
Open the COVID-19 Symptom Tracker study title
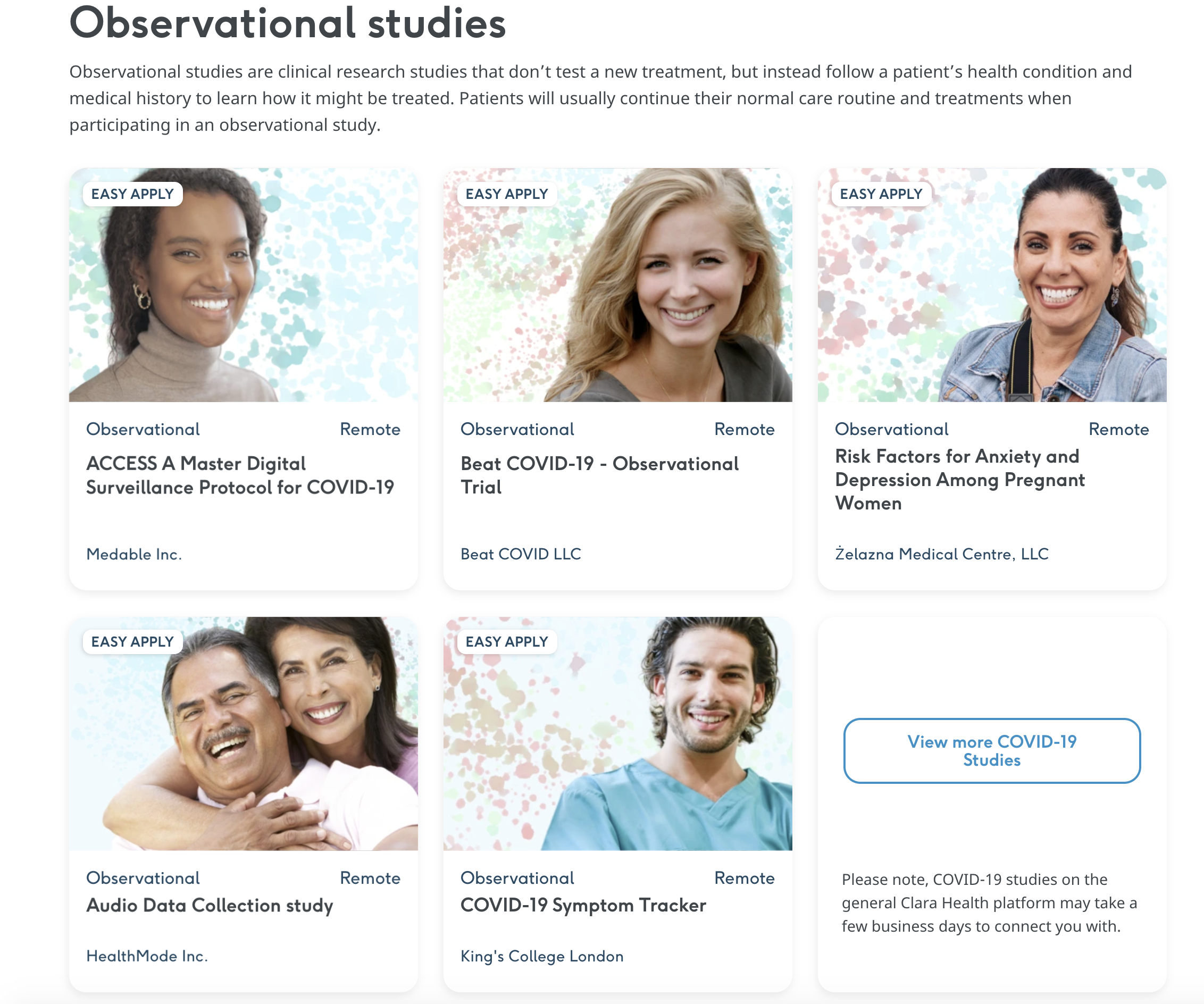pyautogui.click(x=583, y=906)
